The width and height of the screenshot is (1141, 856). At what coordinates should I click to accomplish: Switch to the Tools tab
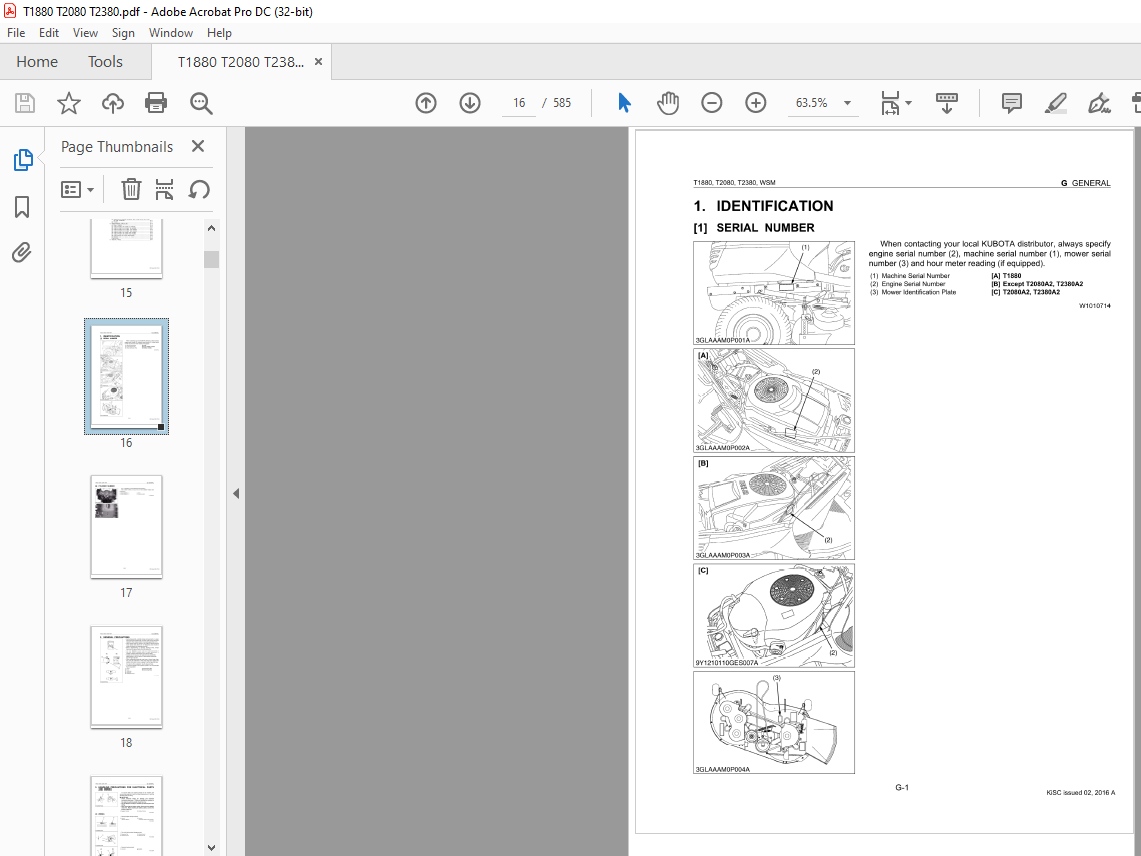(106, 62)
